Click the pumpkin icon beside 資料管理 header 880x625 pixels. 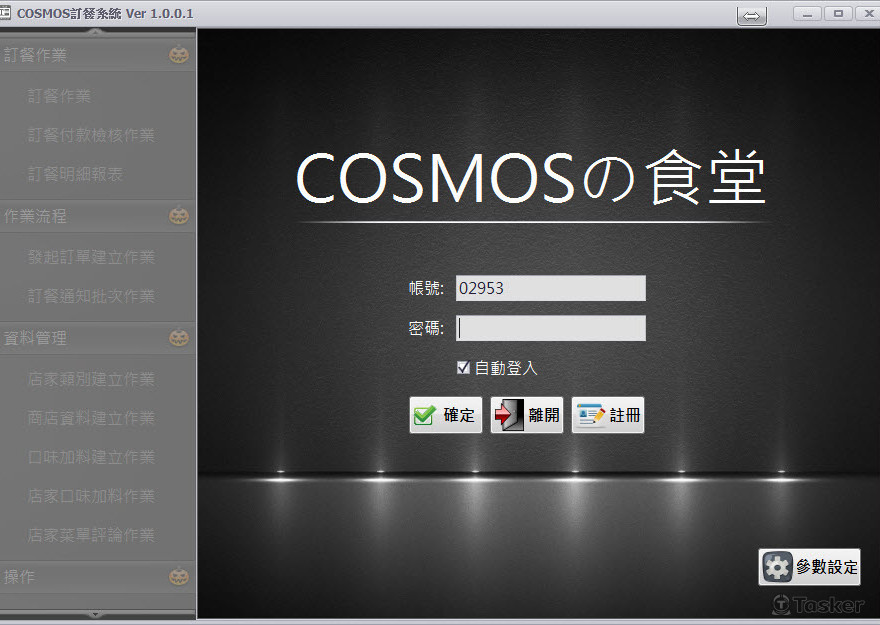pos(179,338)
